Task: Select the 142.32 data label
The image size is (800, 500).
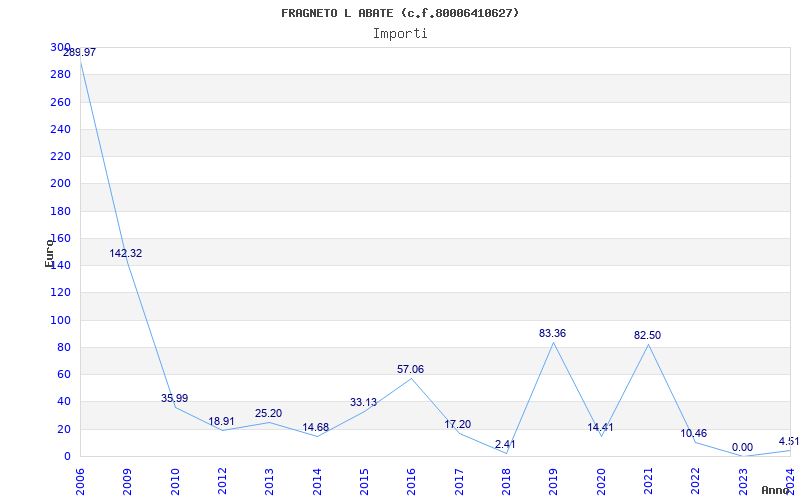Action: (126, 253)
